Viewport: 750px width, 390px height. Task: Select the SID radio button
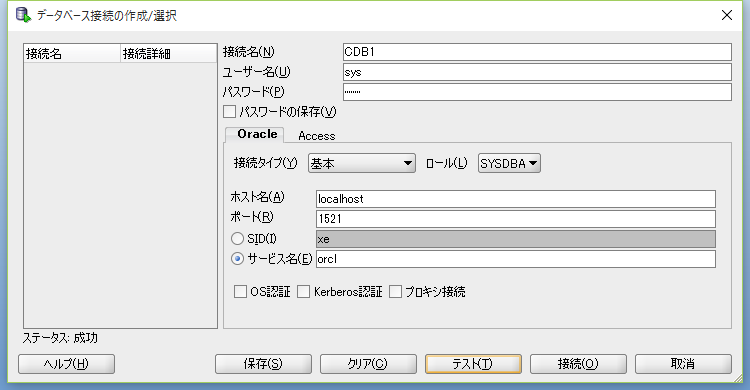tap(237, 238)
